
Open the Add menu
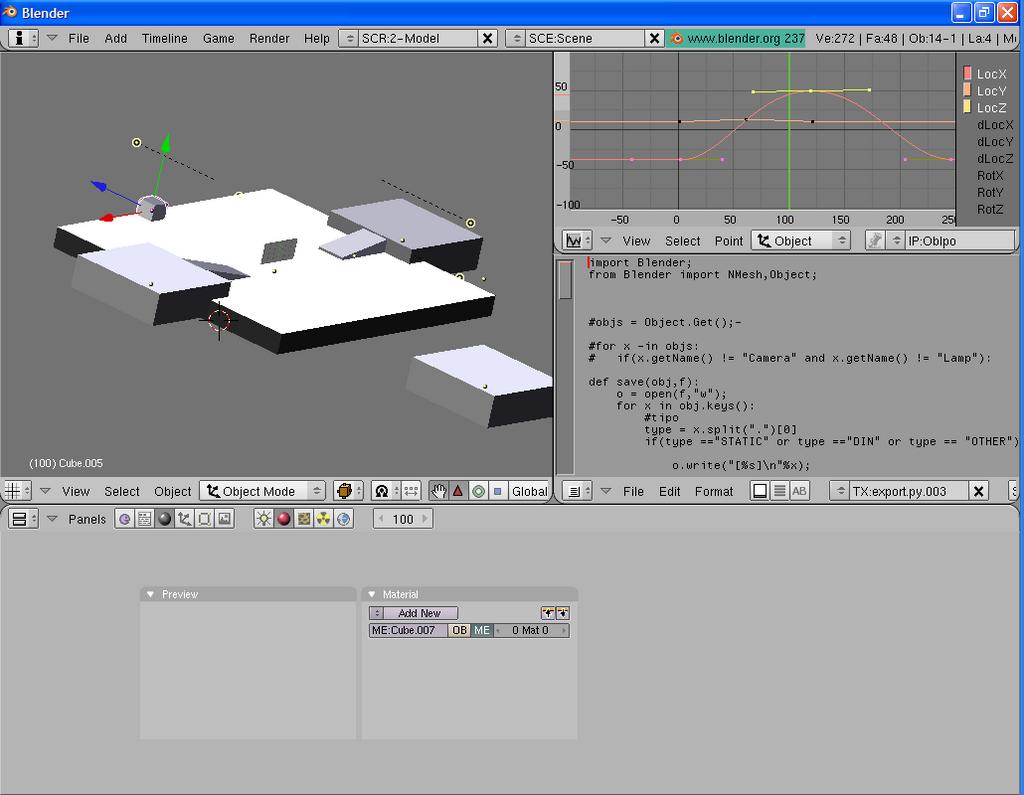pos(116,39)
